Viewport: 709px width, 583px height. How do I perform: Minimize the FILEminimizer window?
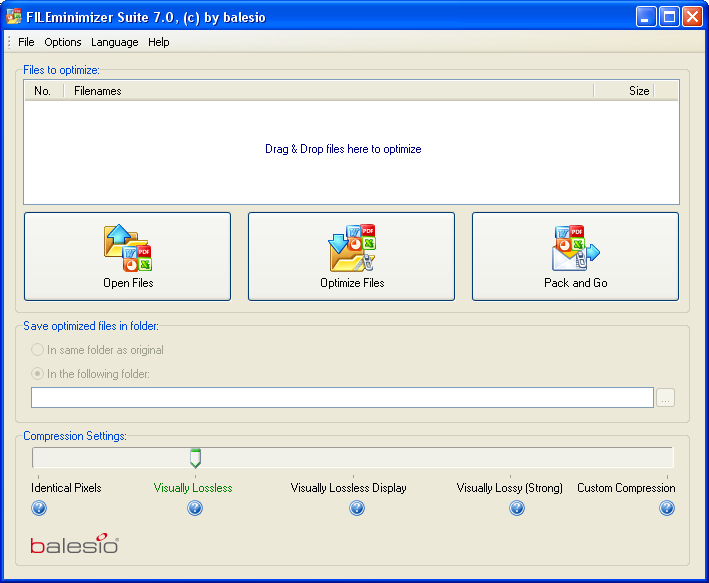point(646,17)
